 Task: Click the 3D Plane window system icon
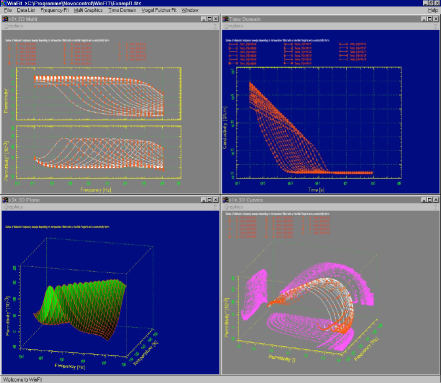click(5, 200)
